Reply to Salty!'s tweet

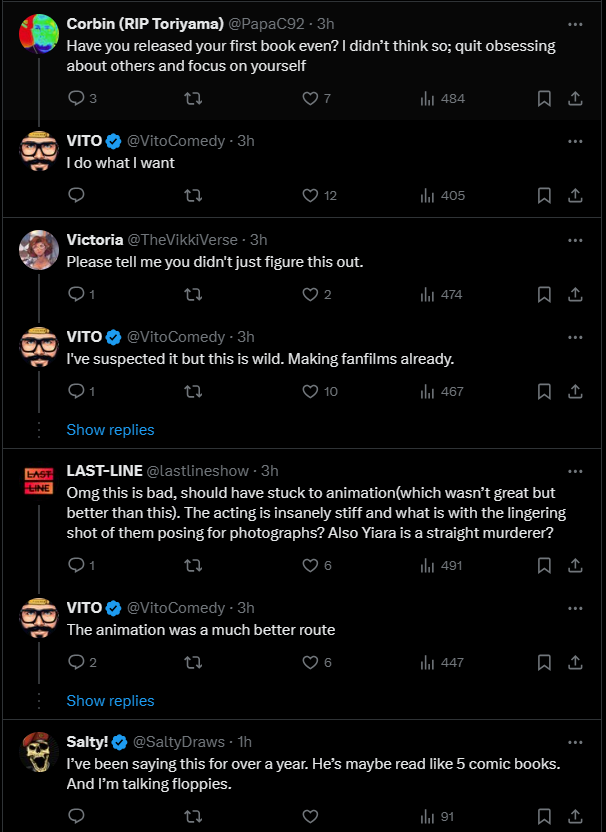pyautogui.click(x=76, y=816)
